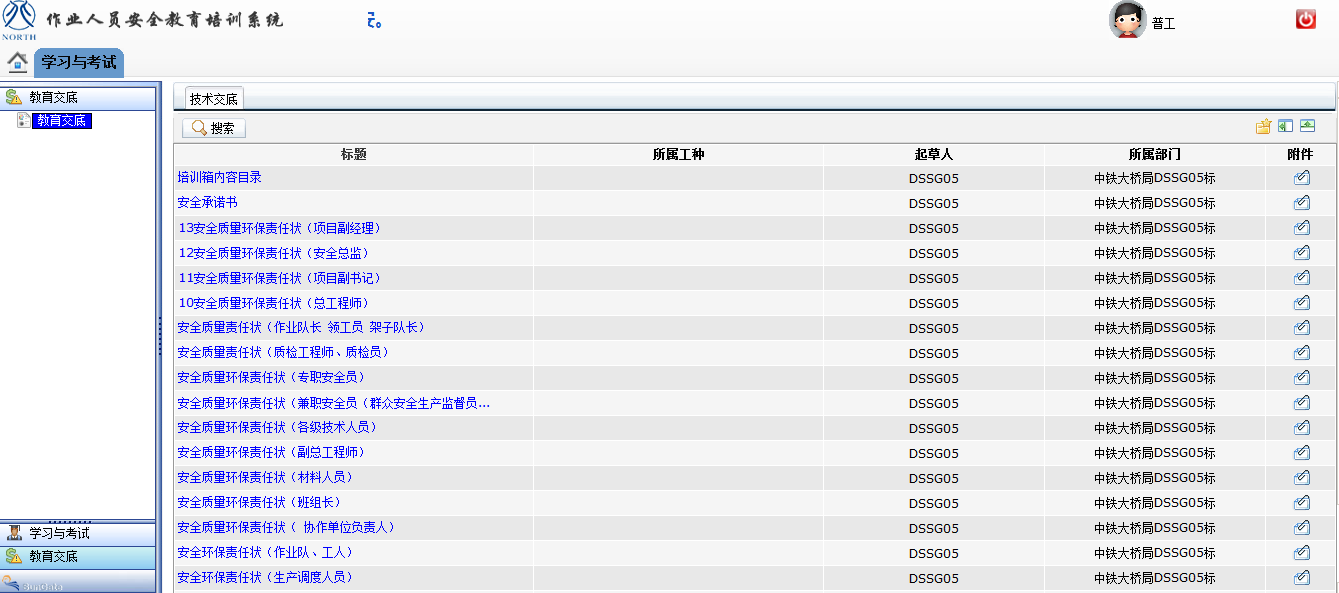Select 教育交底 tree node in sidebar
Screen dimensions: 1339x593
pyautogui.click(x=61, y=121)
